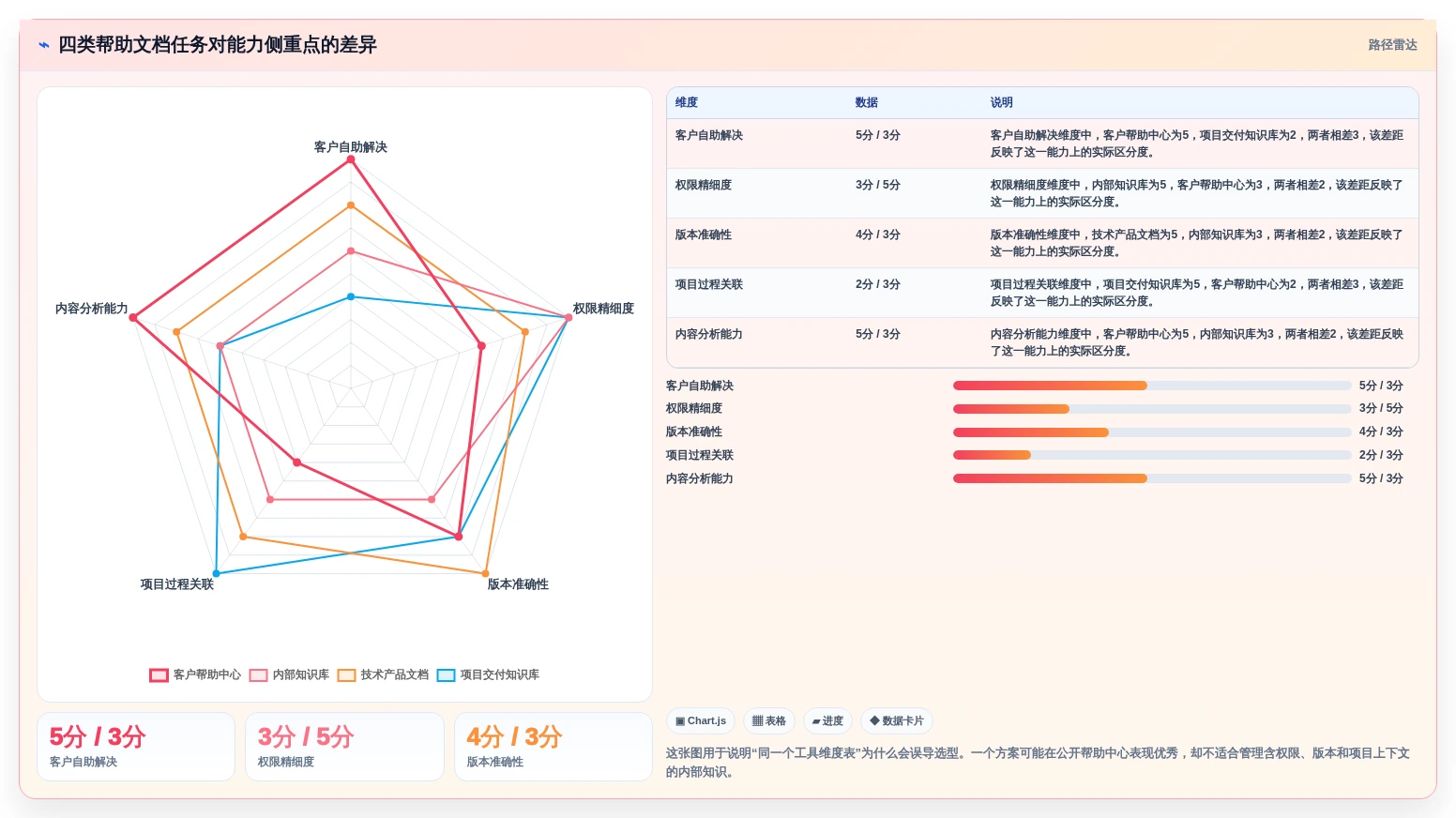Click the 权限精细度 radar axis label
The width and height of the screenshot is (1456, 818).
[x=603, y=309]
